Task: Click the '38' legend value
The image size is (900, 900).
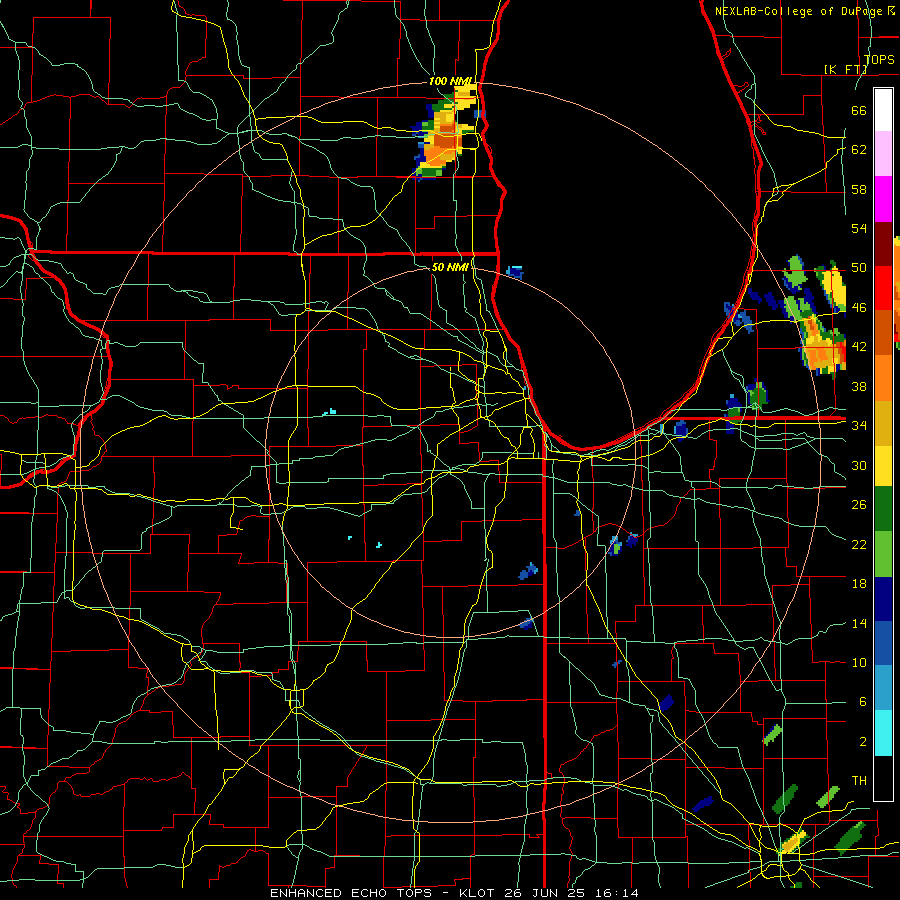Action: click(x=859, y=387)
